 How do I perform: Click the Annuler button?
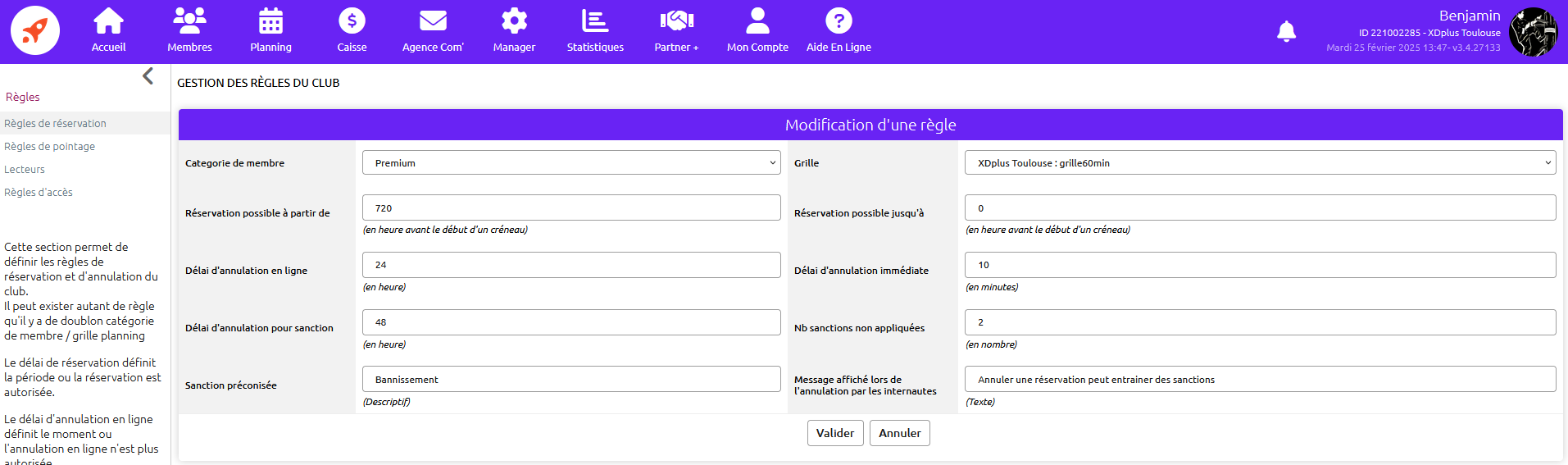click(x=899, y=433)
